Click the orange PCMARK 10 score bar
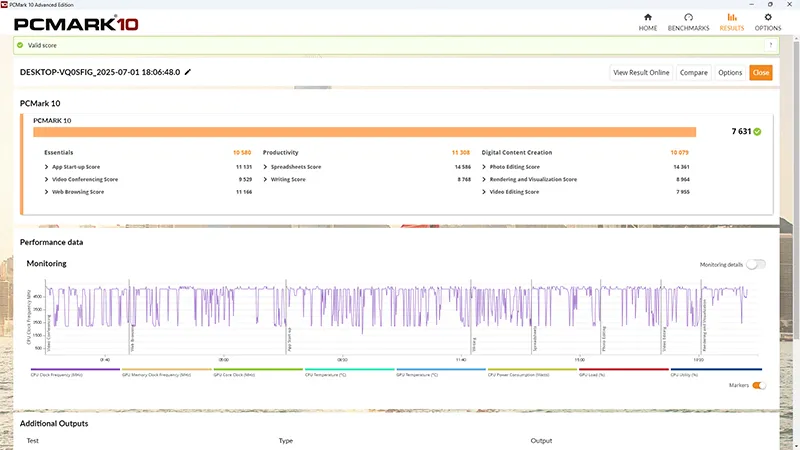800x450 pixels. (x=364, y=132)
